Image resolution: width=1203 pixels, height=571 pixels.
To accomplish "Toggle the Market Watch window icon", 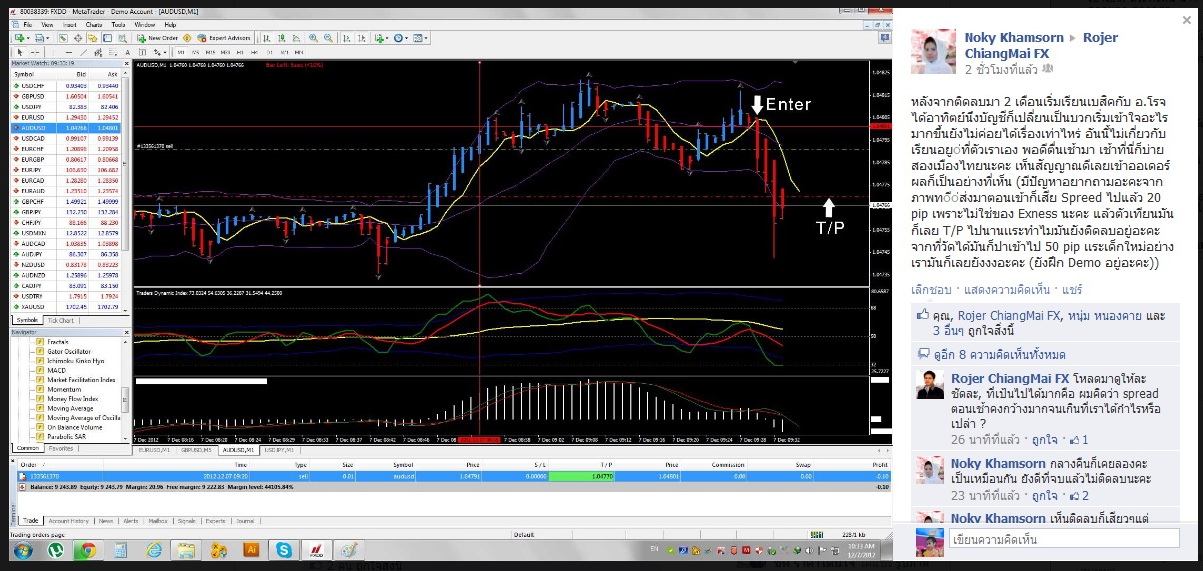I will pyautogui.click(x=63, y=38).
